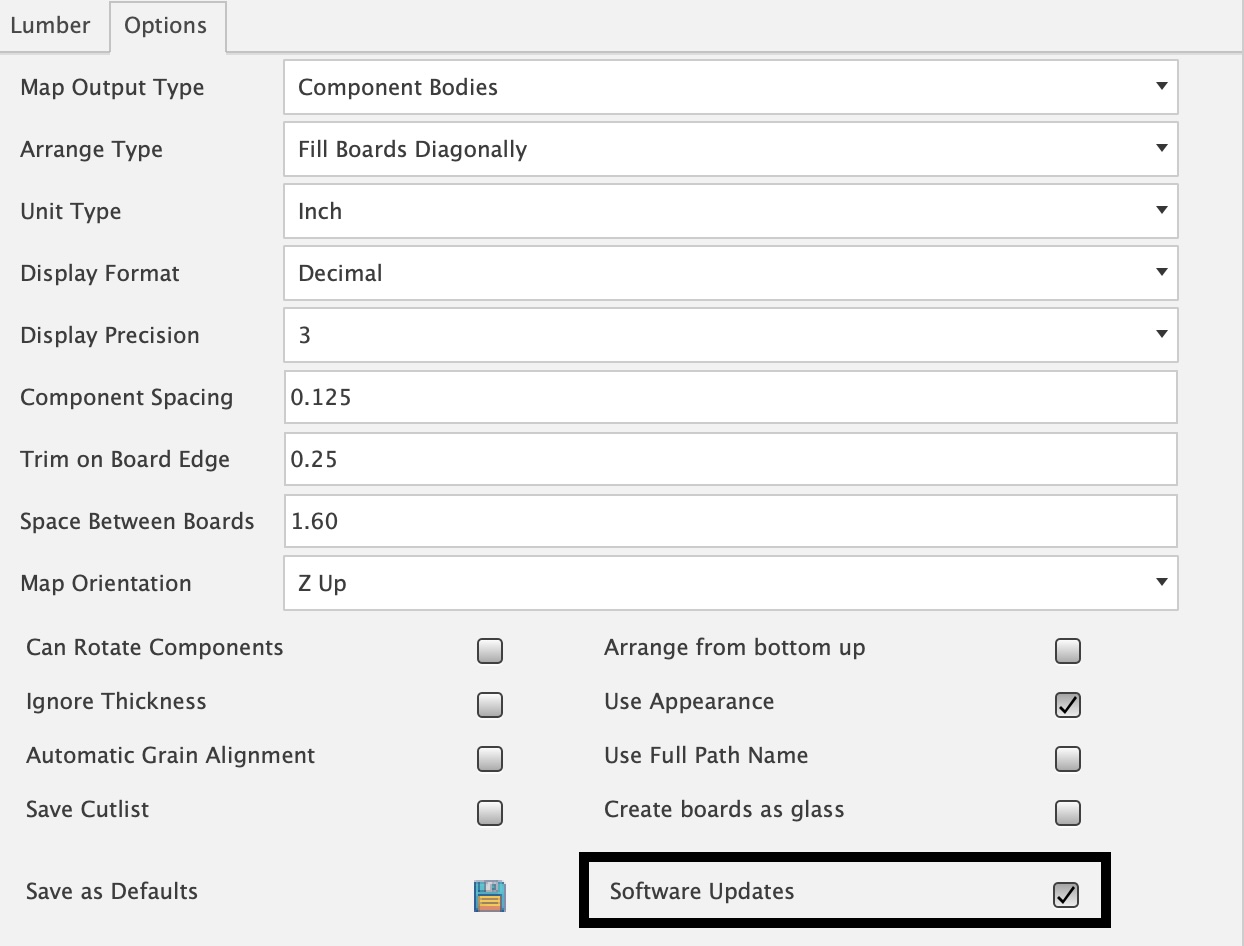Change the Display Format dropdown
The height and width of the screenshot is (946, 1244).
click(730, 274)
